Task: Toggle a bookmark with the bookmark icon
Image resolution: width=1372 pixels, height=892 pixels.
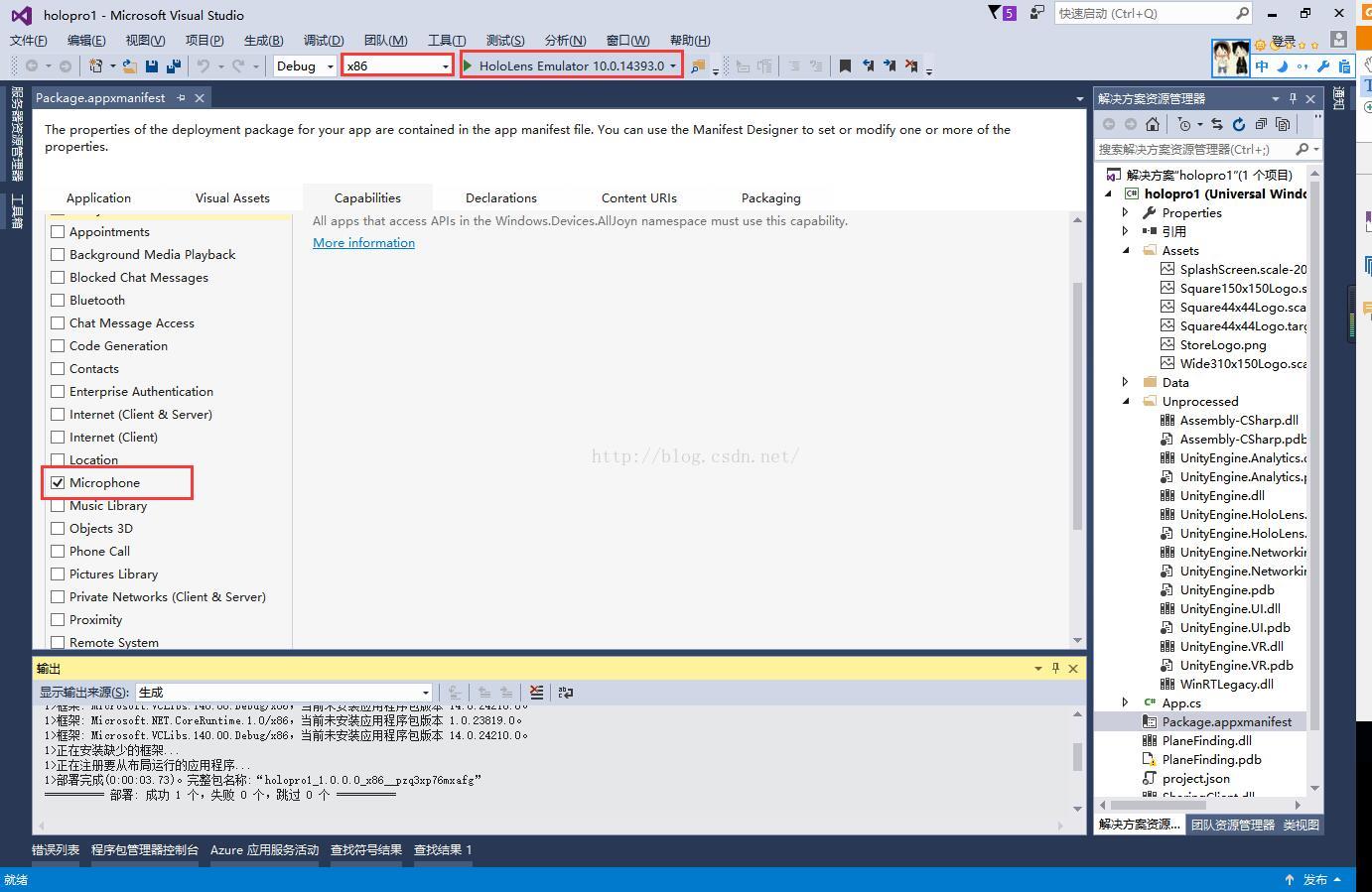Action: coord(845,65)
